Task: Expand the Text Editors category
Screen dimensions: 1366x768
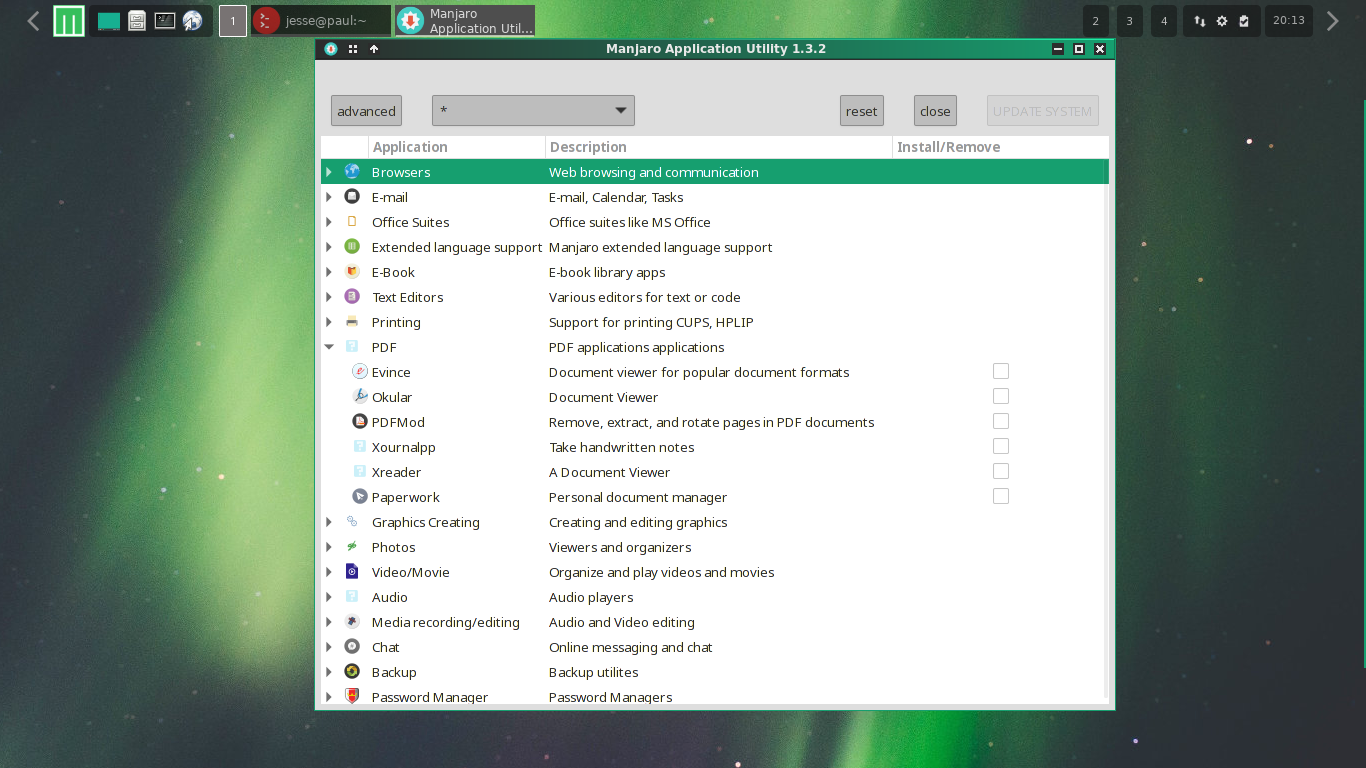Action: click(329, 297)
